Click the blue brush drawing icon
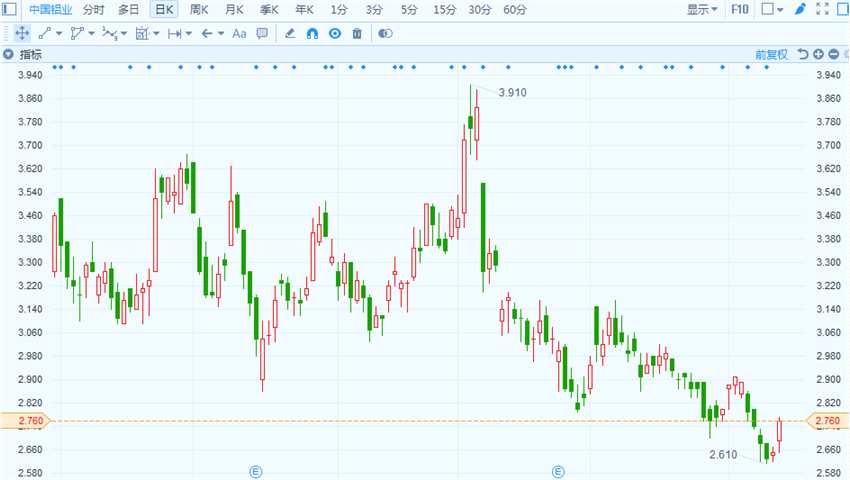Image resolution: width=850 pixels, height=480 pixels. click(800, 9)
